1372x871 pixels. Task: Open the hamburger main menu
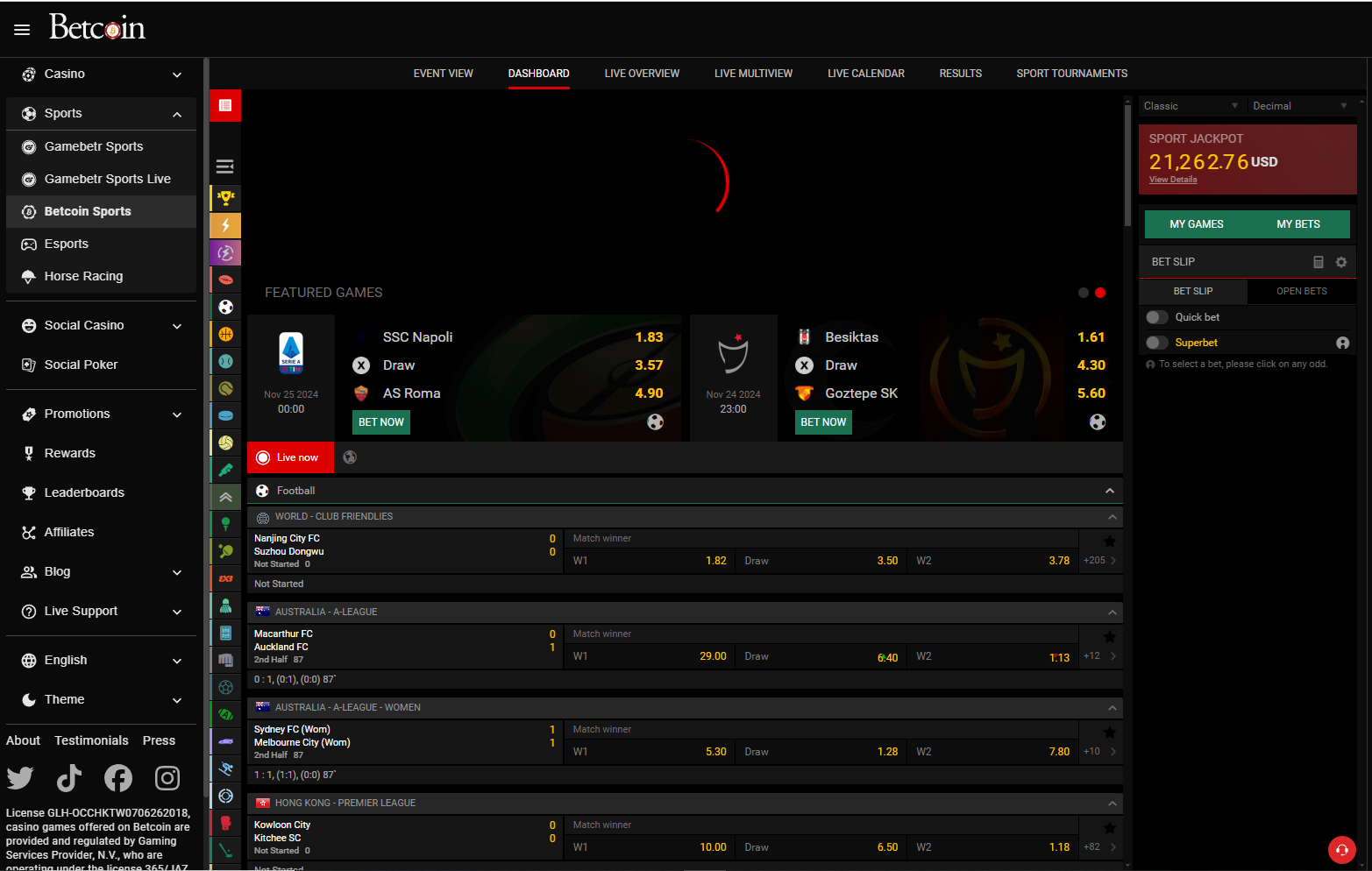point(22,30)
